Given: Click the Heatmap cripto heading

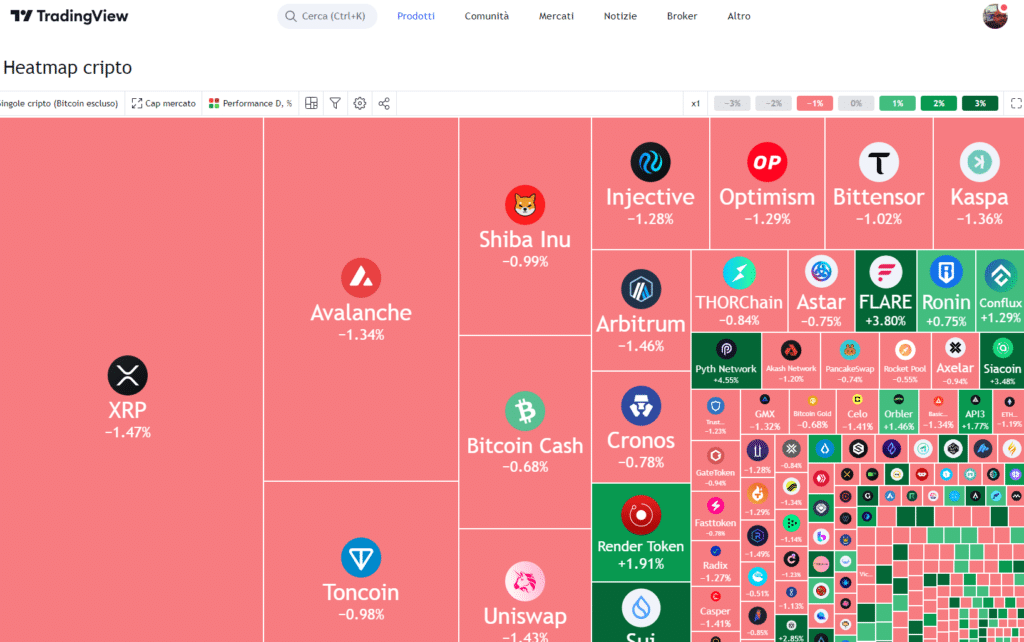Looking at the screenshot, I should (x=67, y=67).
